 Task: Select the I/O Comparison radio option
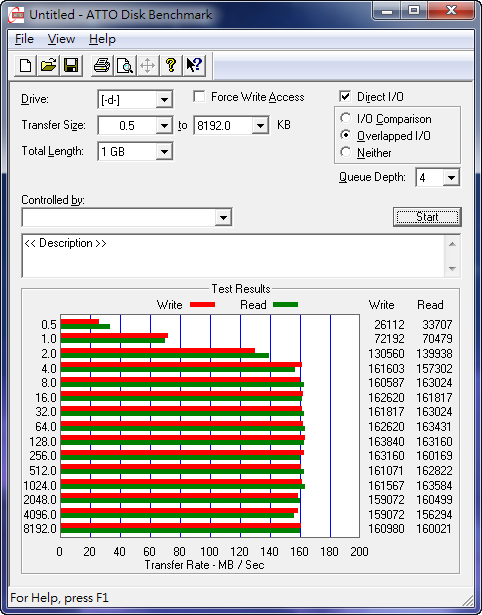(346, 118)
